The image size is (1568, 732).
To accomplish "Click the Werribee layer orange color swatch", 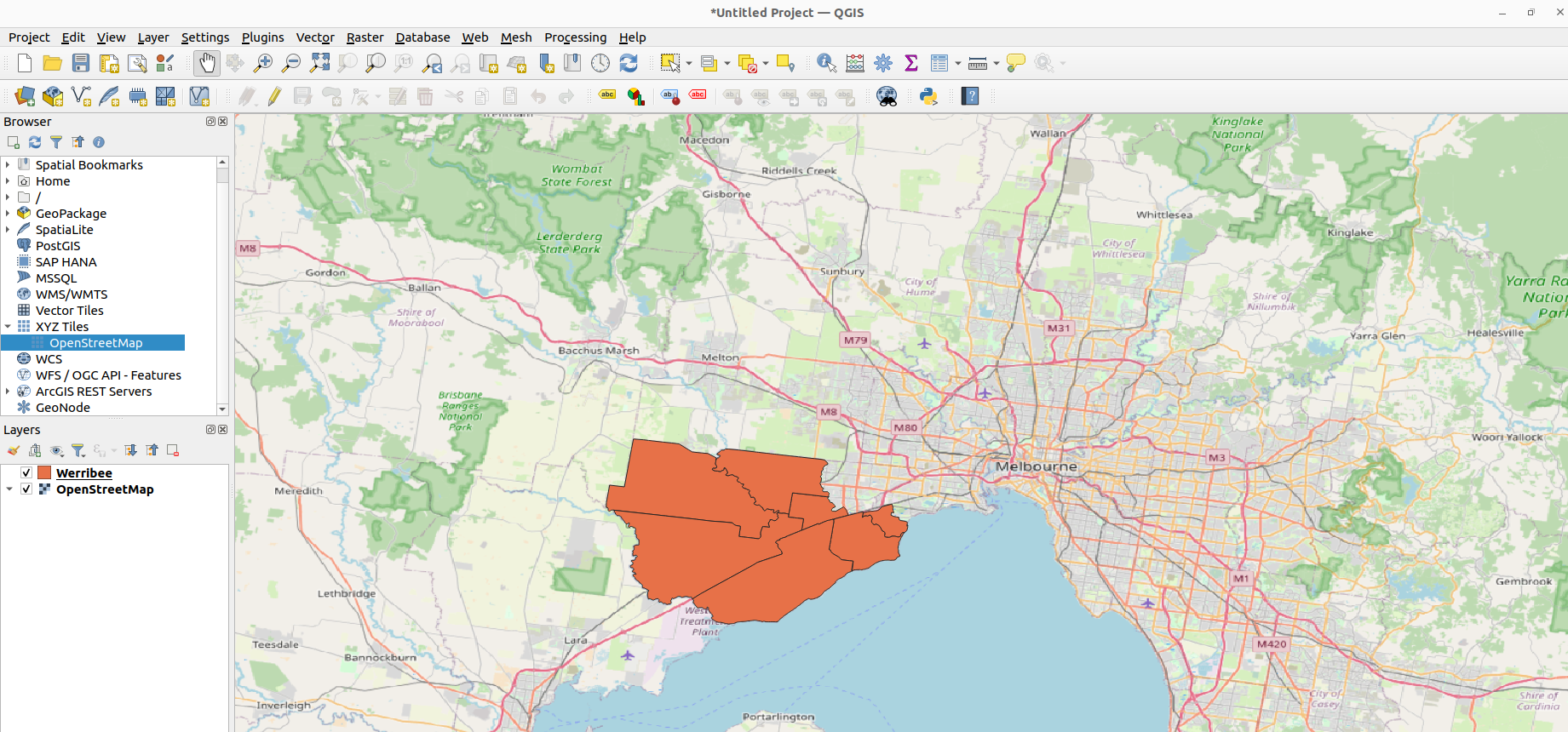I will [44, 473].
